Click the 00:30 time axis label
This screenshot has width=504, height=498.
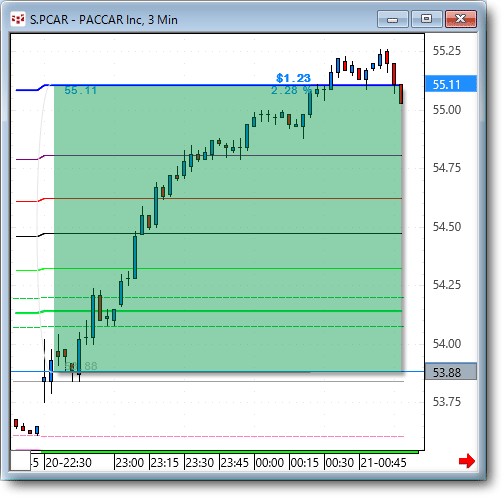(340, 463)
